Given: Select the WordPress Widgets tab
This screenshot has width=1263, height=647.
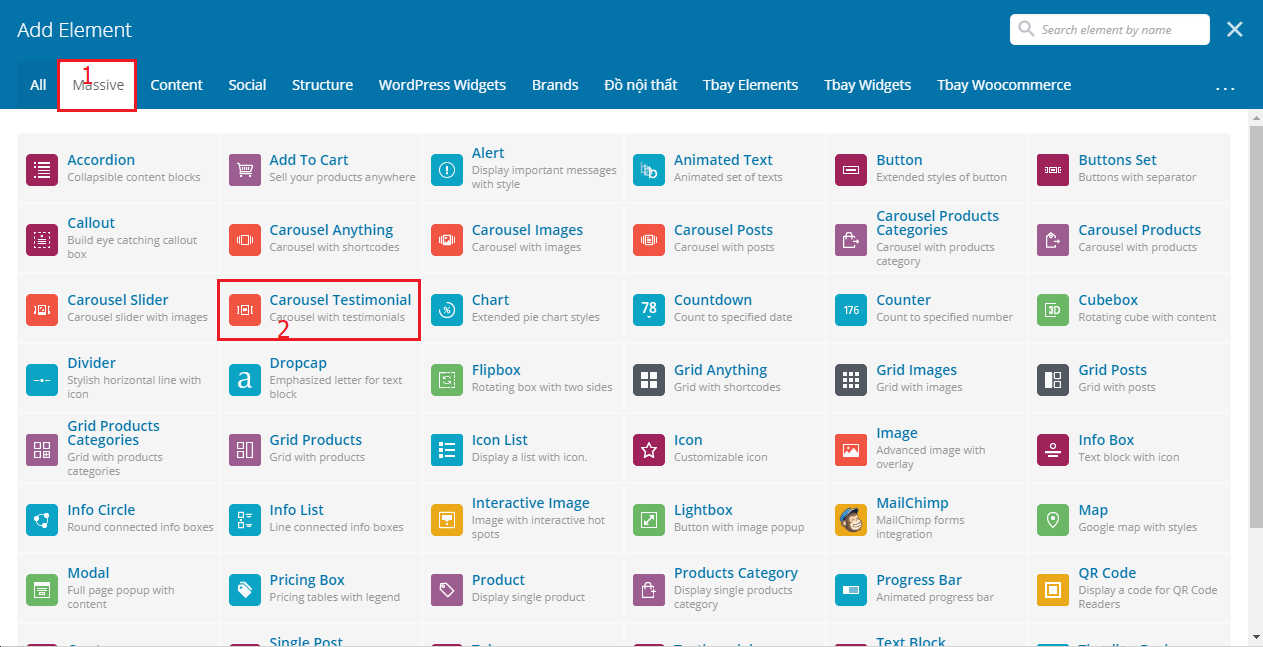Looking at the screenshot, I should 442,85.
